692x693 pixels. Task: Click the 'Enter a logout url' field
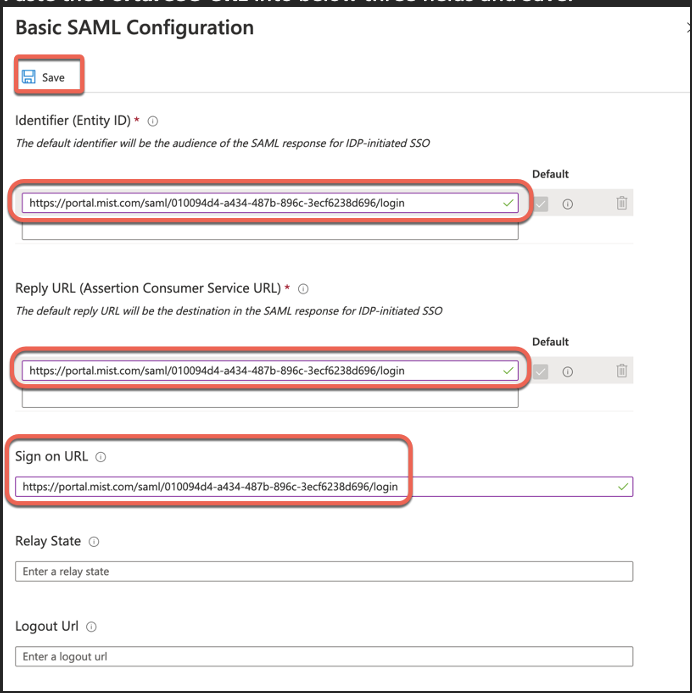click(324, 657)
